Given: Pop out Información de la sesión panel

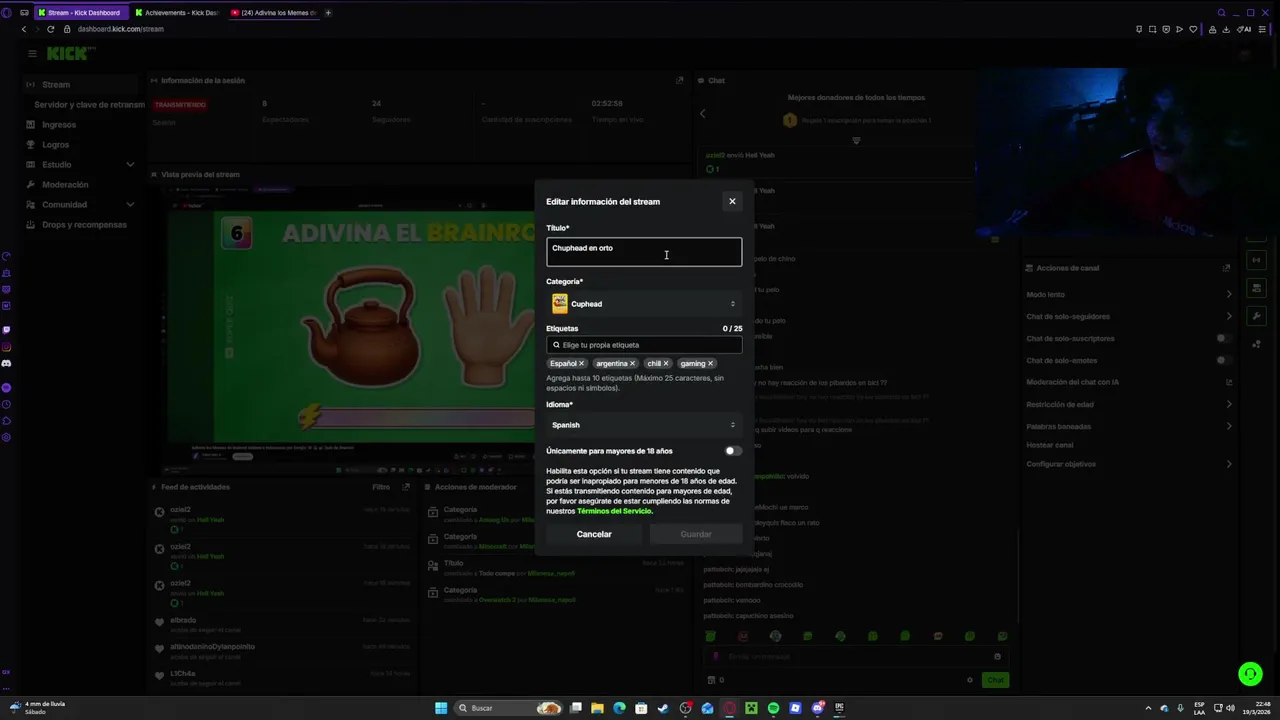Looking at the screenshot, I should 679,81.
